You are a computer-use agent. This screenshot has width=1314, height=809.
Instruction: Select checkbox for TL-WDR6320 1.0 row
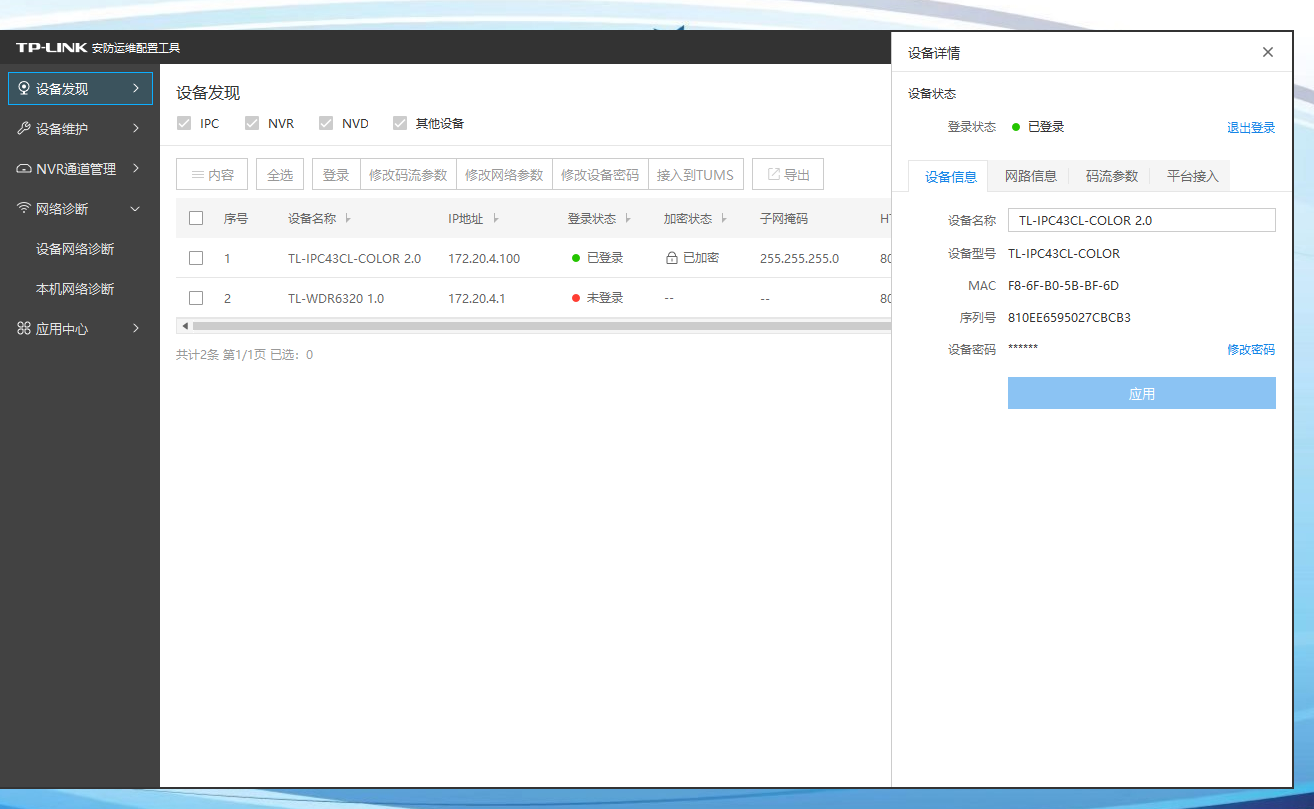[196, 298]
